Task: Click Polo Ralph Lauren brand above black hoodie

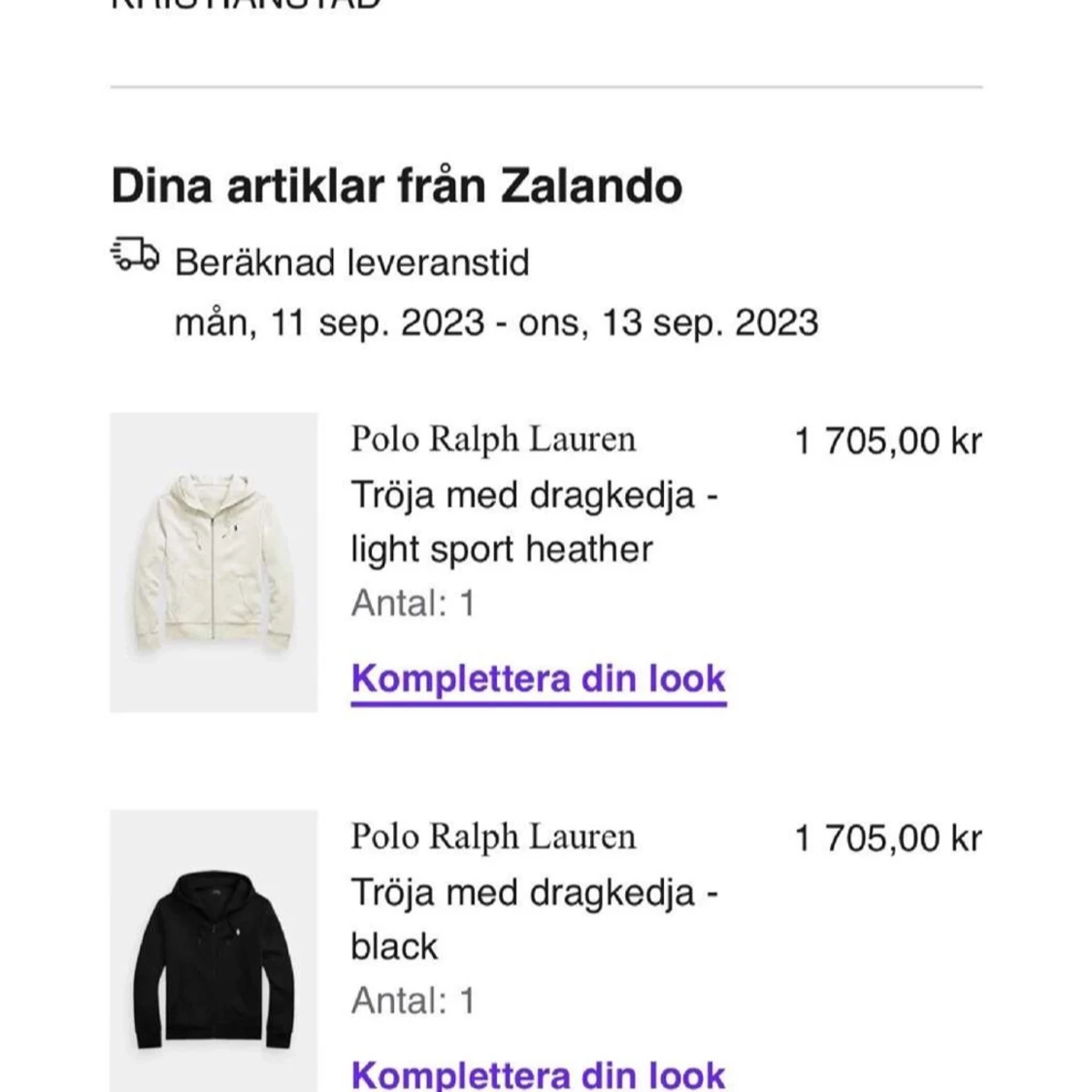Action: tap(493, 837)
